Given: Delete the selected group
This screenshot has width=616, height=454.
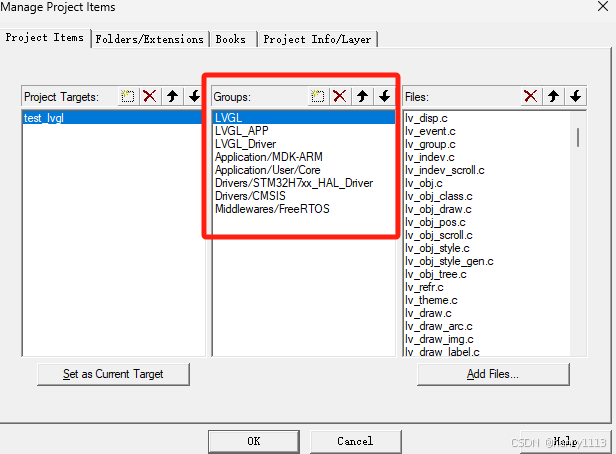Looking at the screenshot, I should (x=340, y=96).
